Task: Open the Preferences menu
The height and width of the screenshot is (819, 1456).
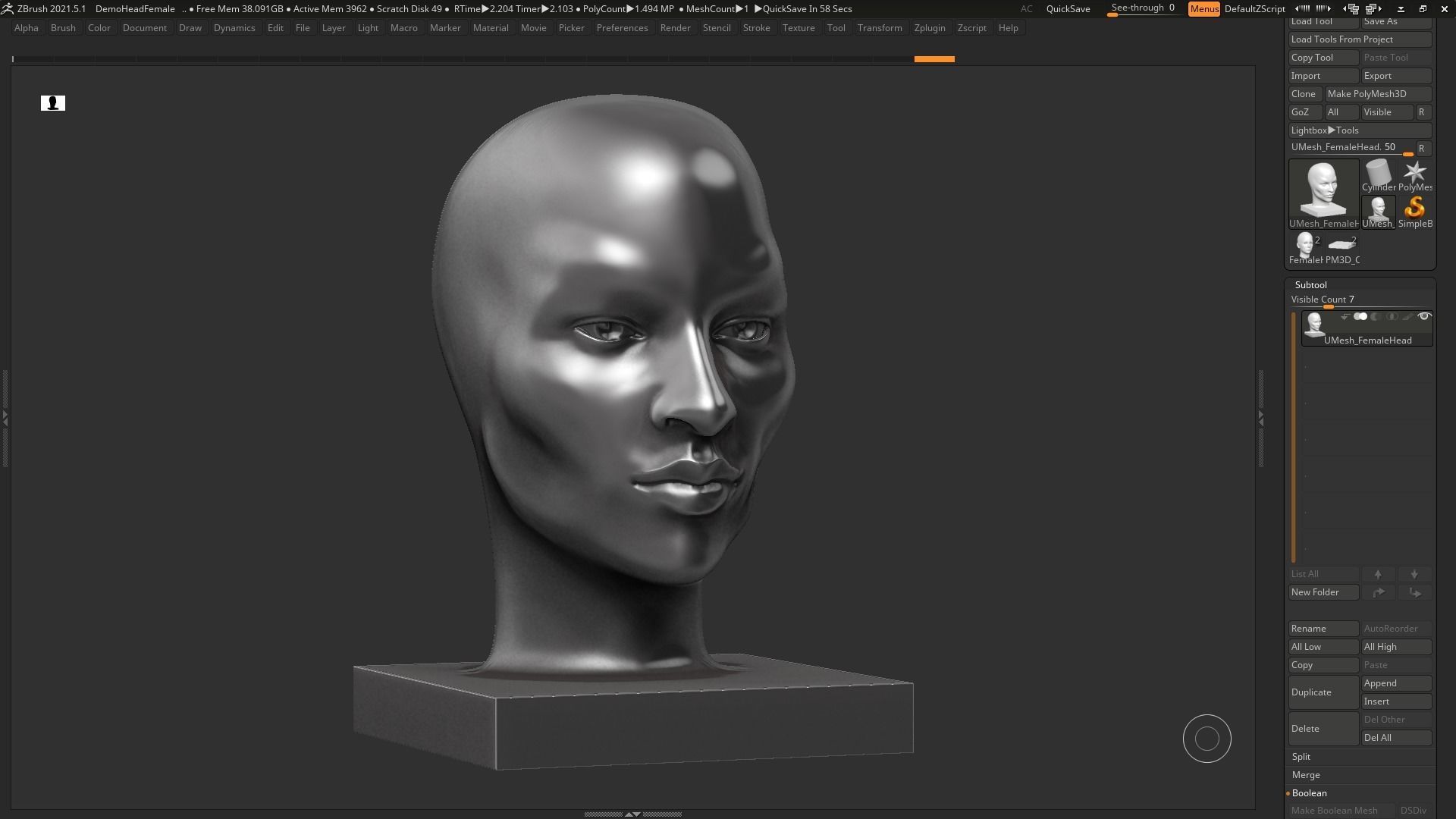Action: [622, 28]
